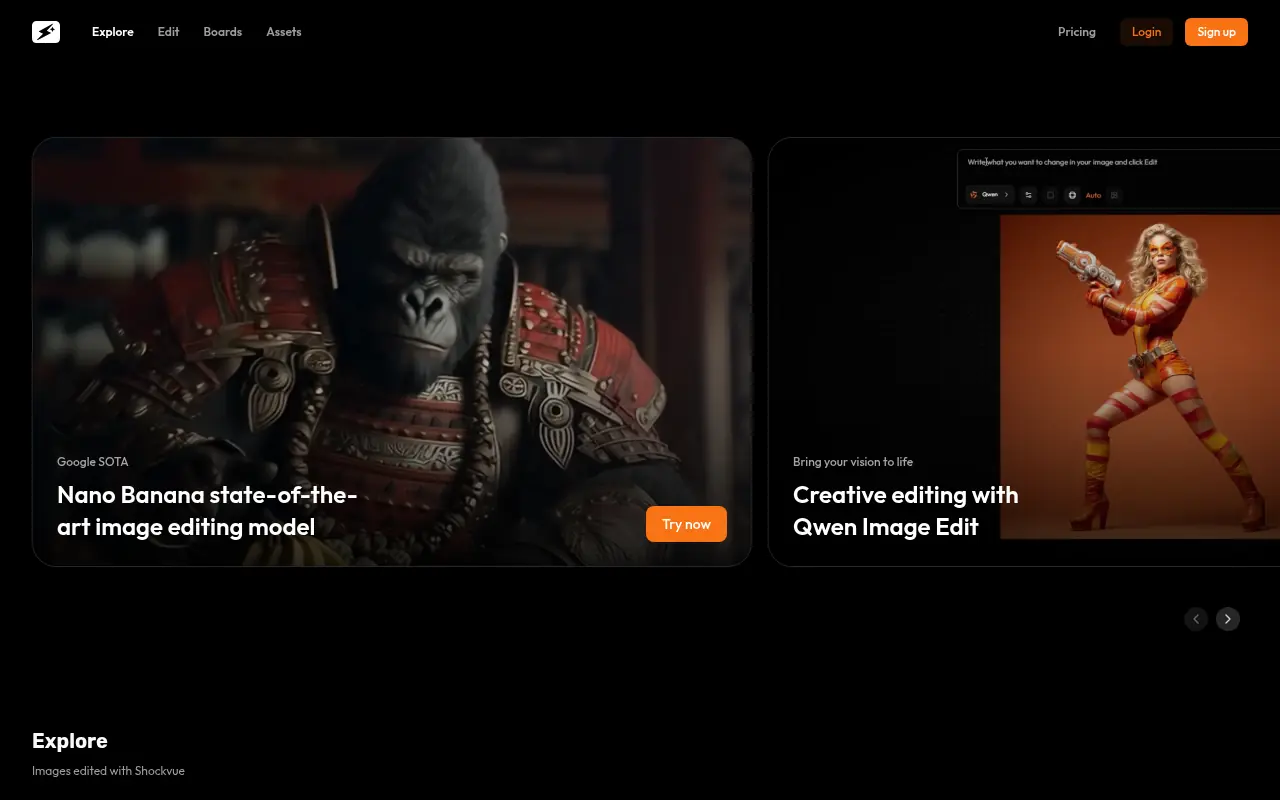Open the Boards tab
1280x800 pixels.
pos(222,31)
